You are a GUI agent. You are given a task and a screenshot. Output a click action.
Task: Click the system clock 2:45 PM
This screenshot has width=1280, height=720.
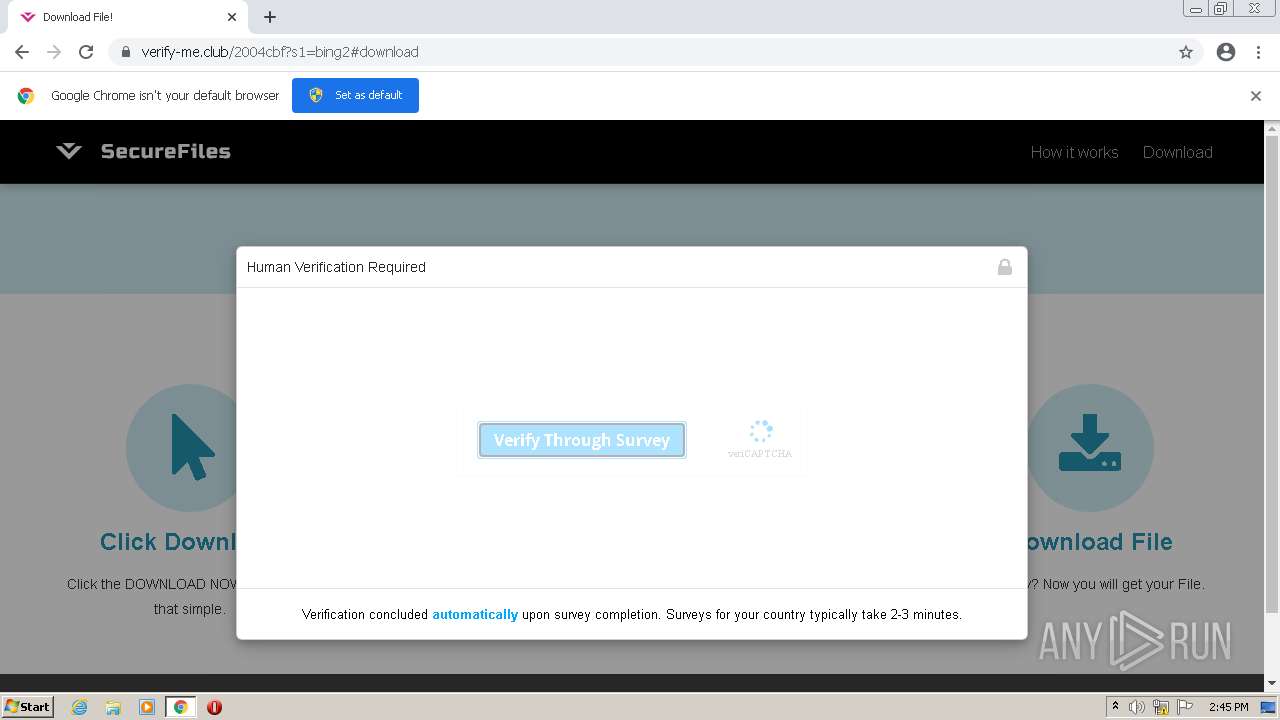point(1228,707)
